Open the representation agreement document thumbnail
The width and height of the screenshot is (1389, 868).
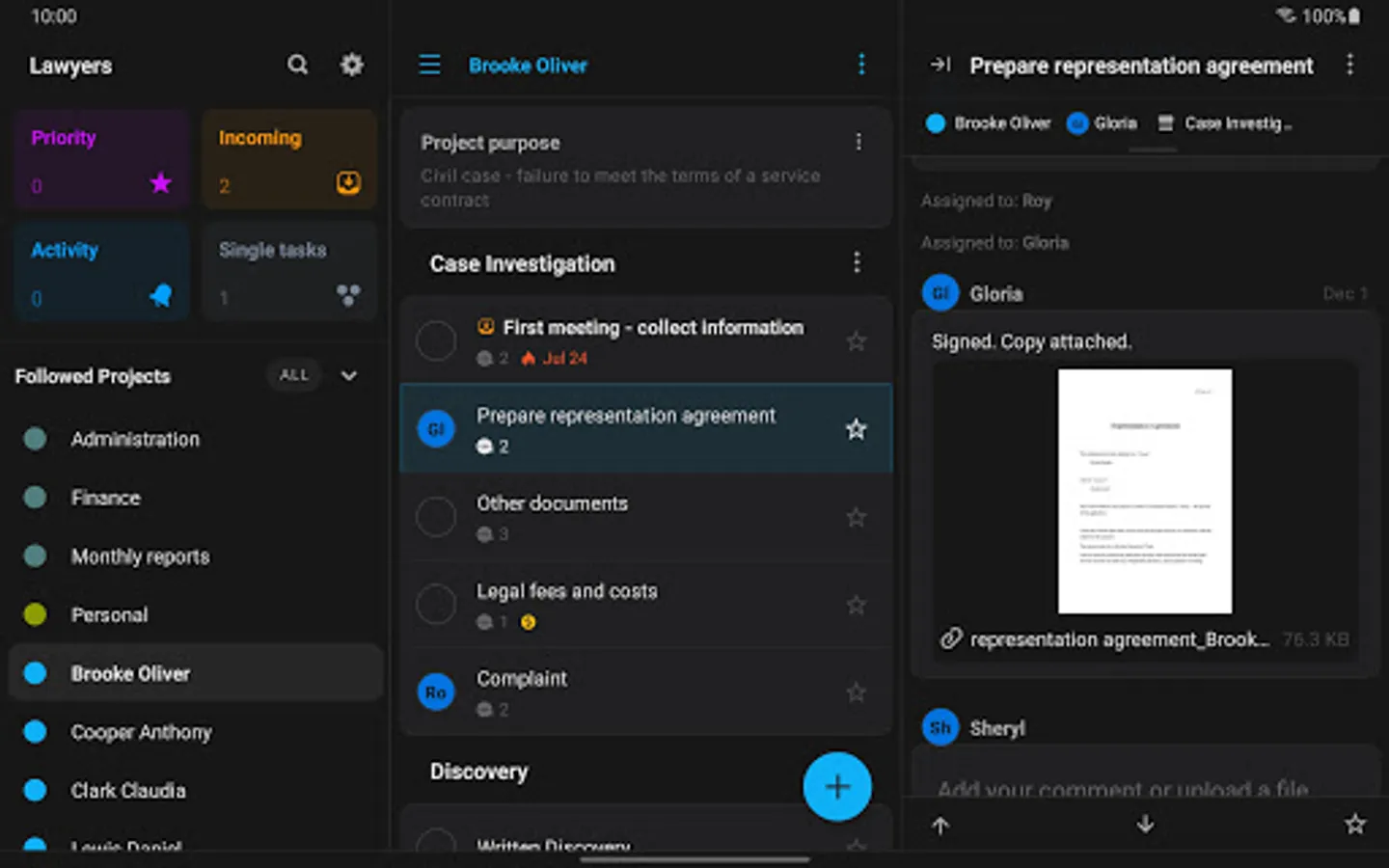click(x=1145, y=491)
